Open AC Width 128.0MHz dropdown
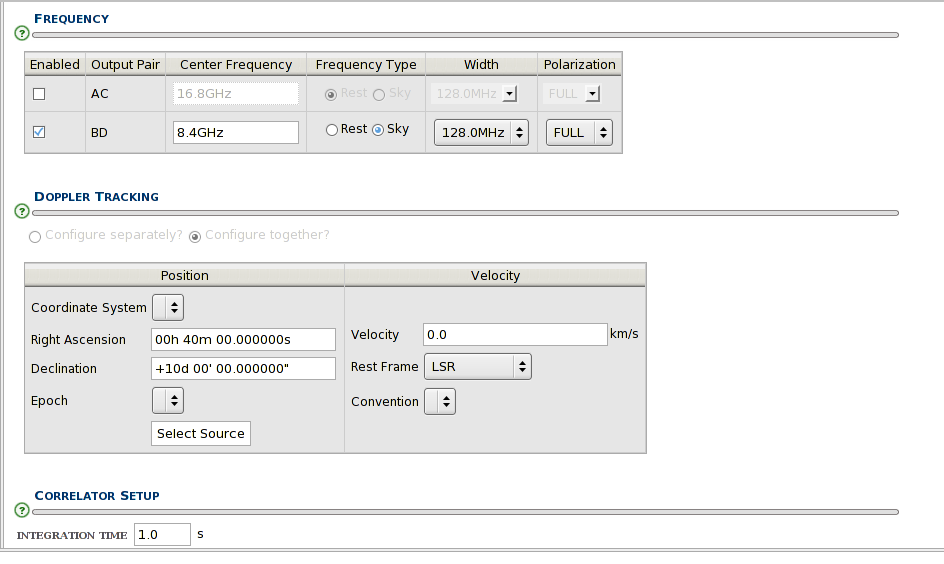This screenshot has width=944, height=564. [x=474, y=94]
